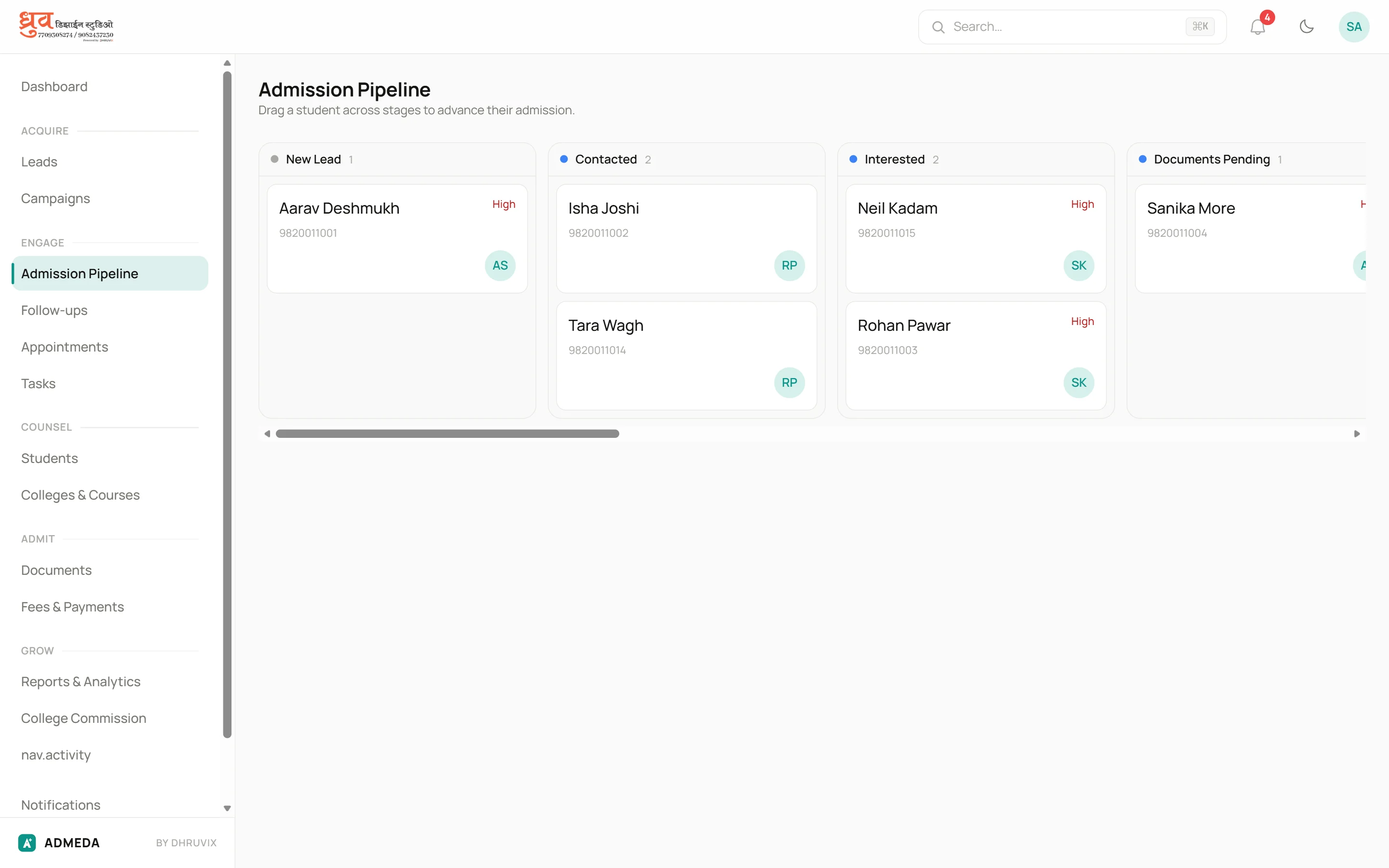Viewport: 1389px width, 868px height.
Task: Click the RP avatar on Tara Wagh card
Action: point(789,382)
